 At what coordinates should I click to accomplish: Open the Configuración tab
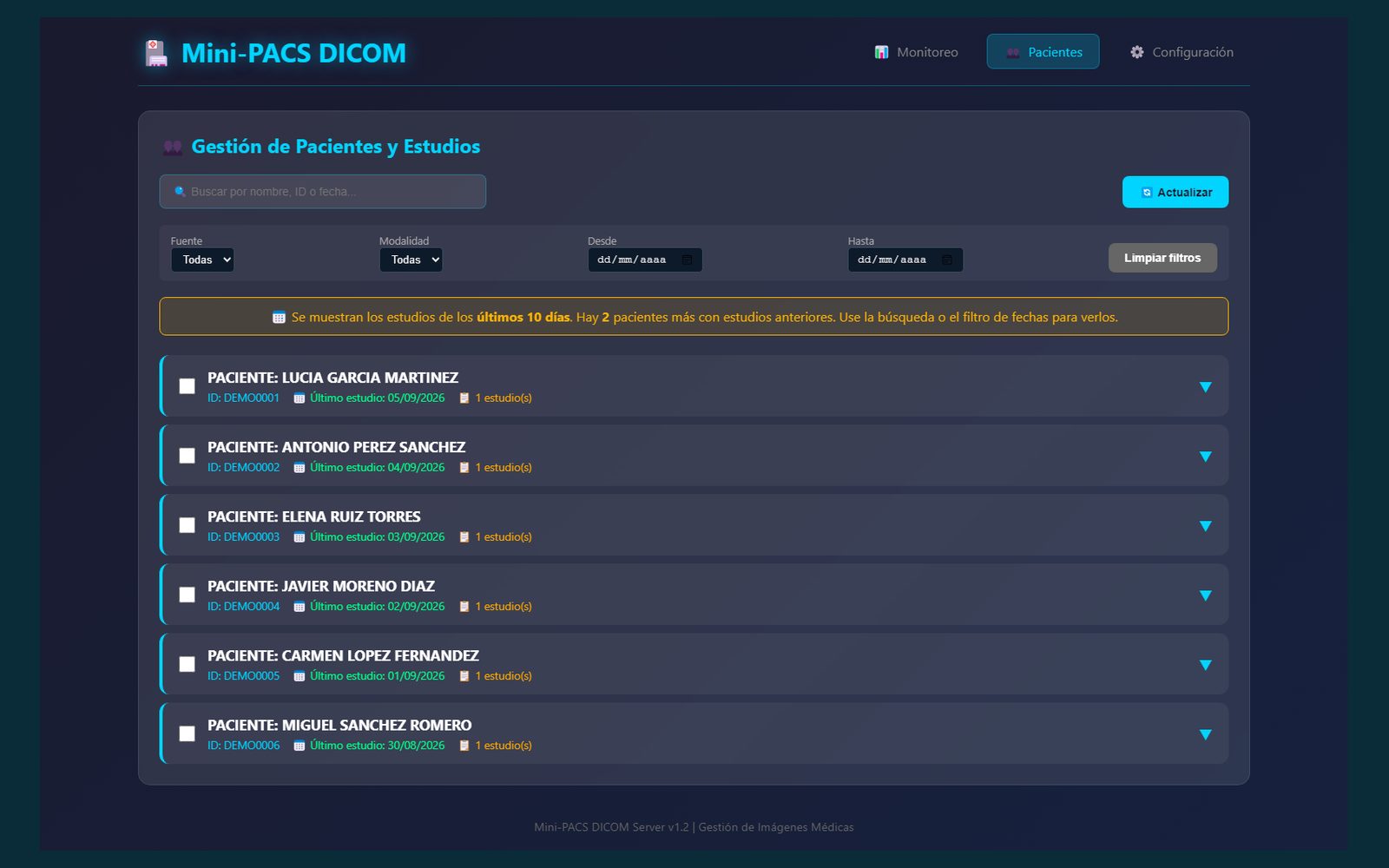point(1182,52)
